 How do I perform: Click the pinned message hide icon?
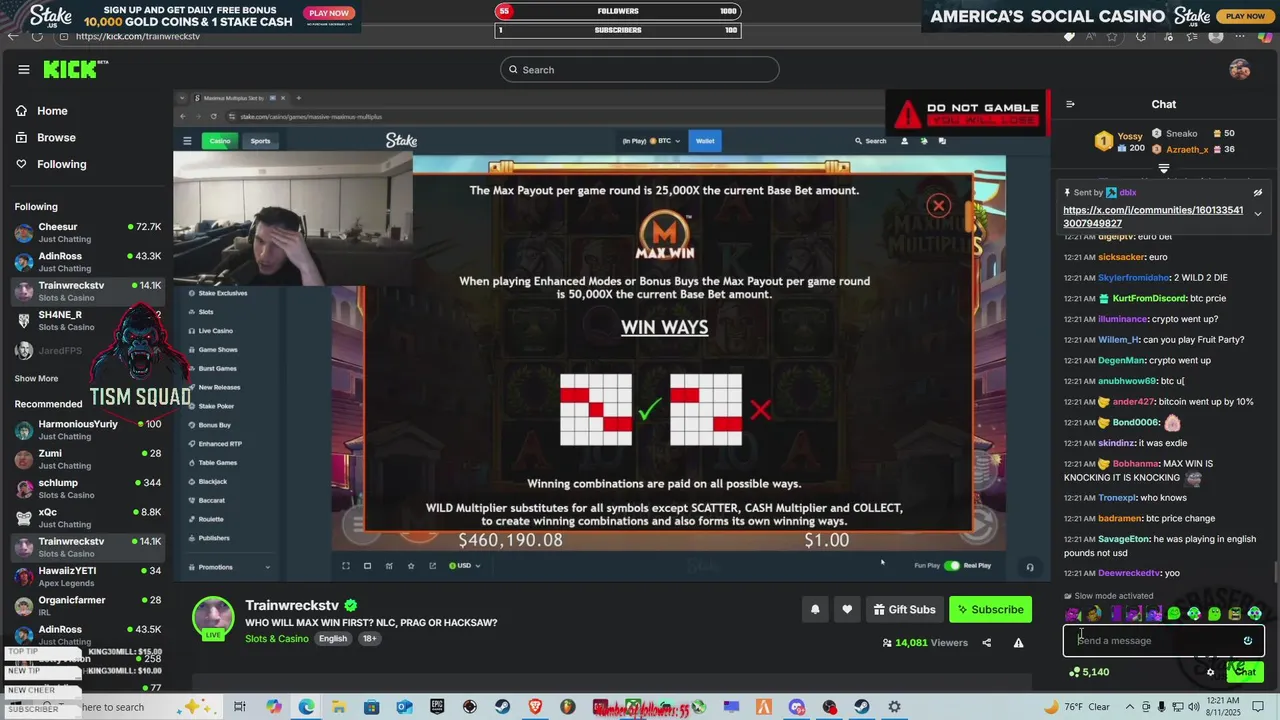click(1258, 193)
